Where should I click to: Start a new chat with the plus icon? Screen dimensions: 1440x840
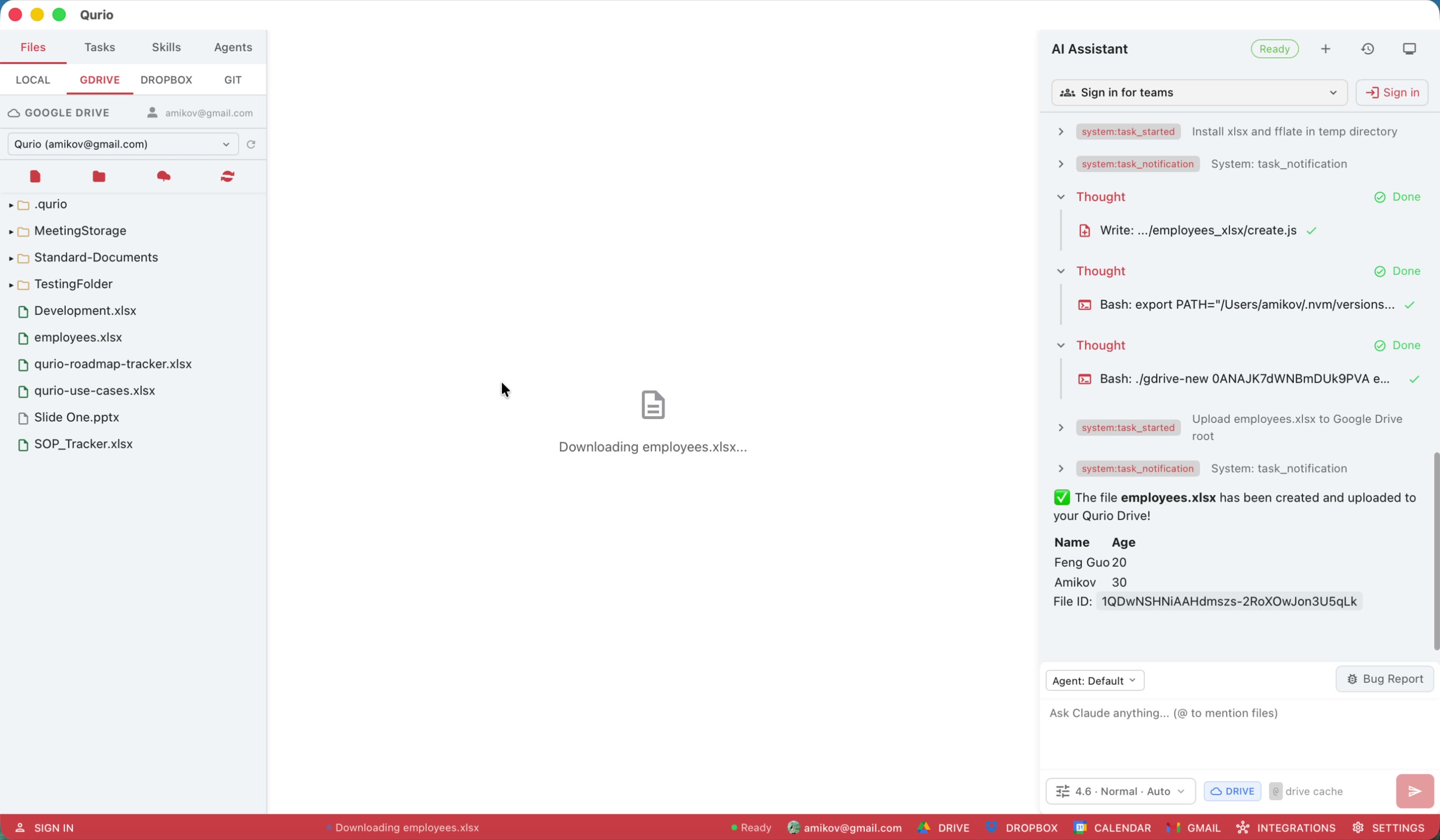coord(1326,49)
